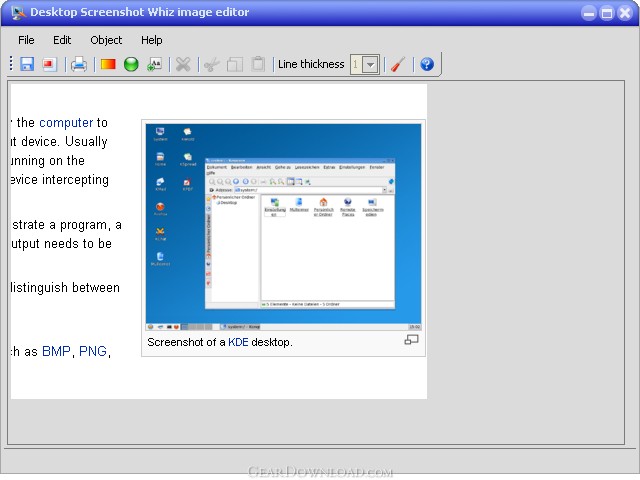Click the Cut scissors icon

(211, 64)
